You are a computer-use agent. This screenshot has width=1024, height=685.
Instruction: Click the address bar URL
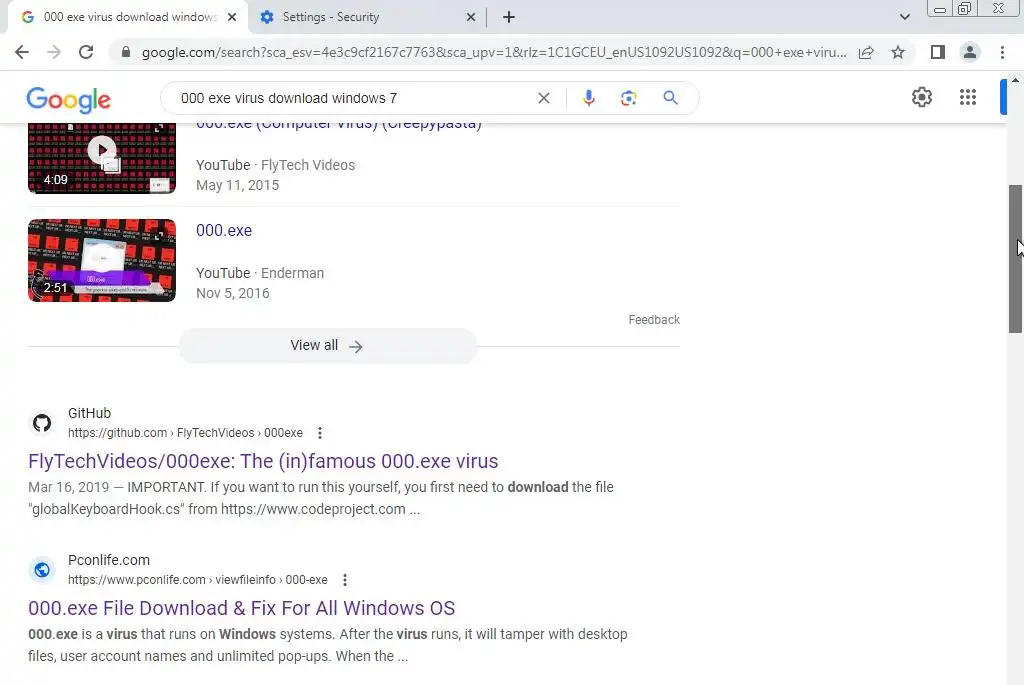point(494,52)
